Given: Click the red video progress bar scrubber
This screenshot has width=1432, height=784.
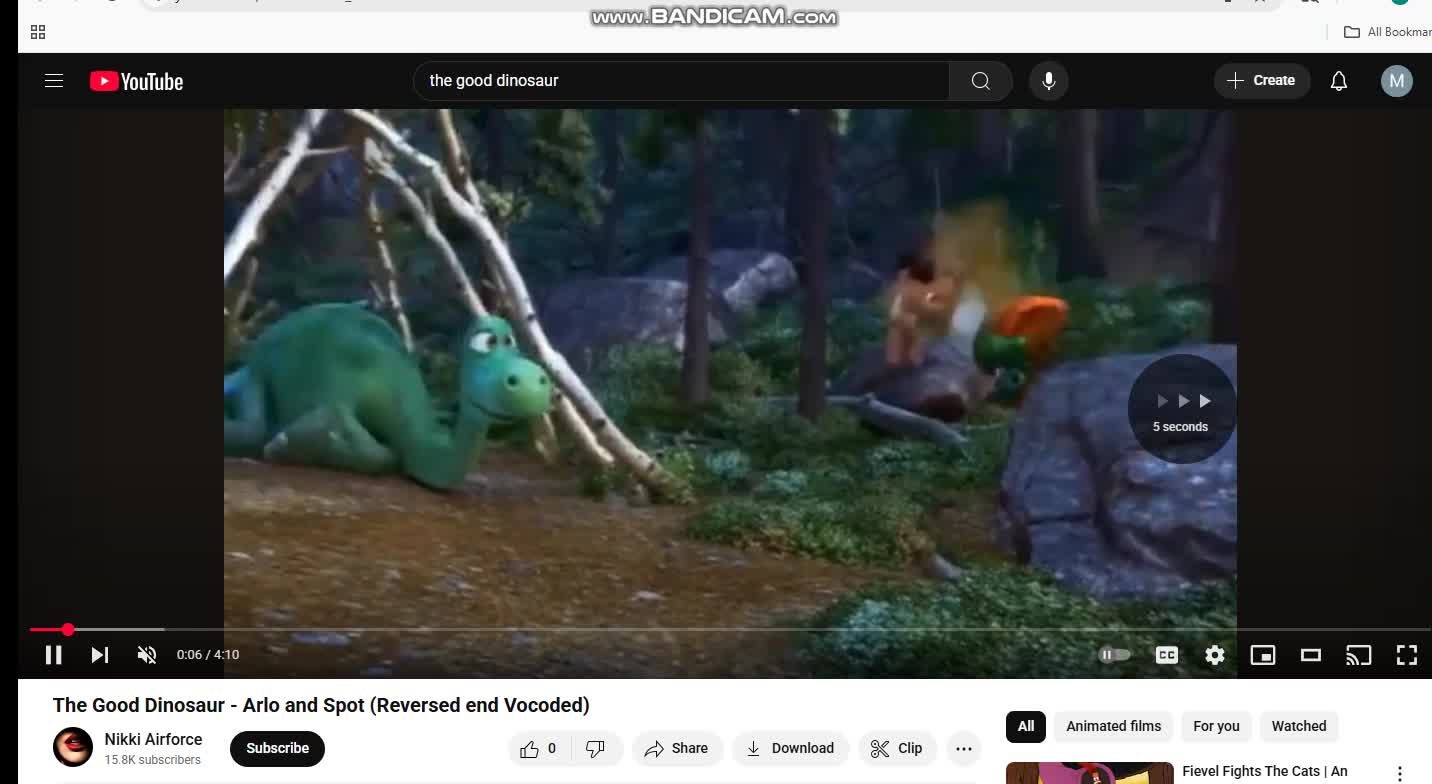Looking at the screenshot, I should 68,629.
